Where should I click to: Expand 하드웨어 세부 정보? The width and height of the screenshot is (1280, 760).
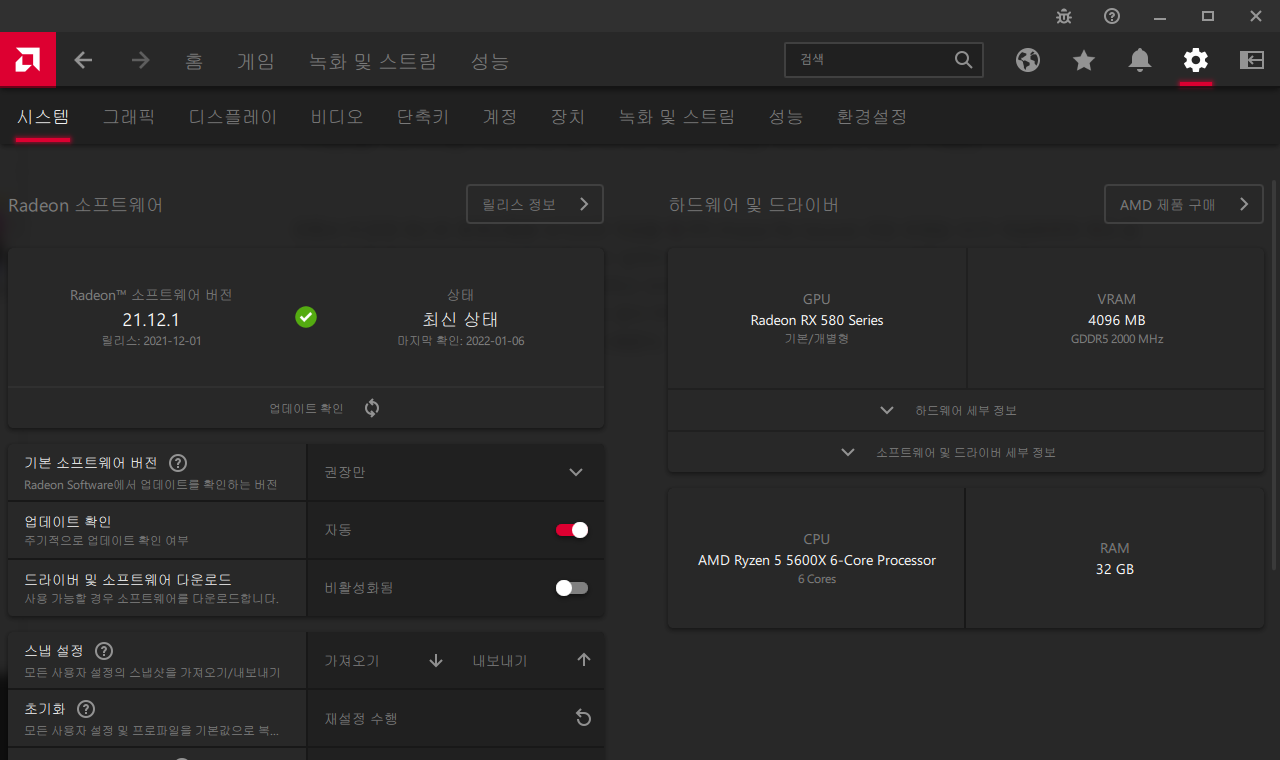966,410
